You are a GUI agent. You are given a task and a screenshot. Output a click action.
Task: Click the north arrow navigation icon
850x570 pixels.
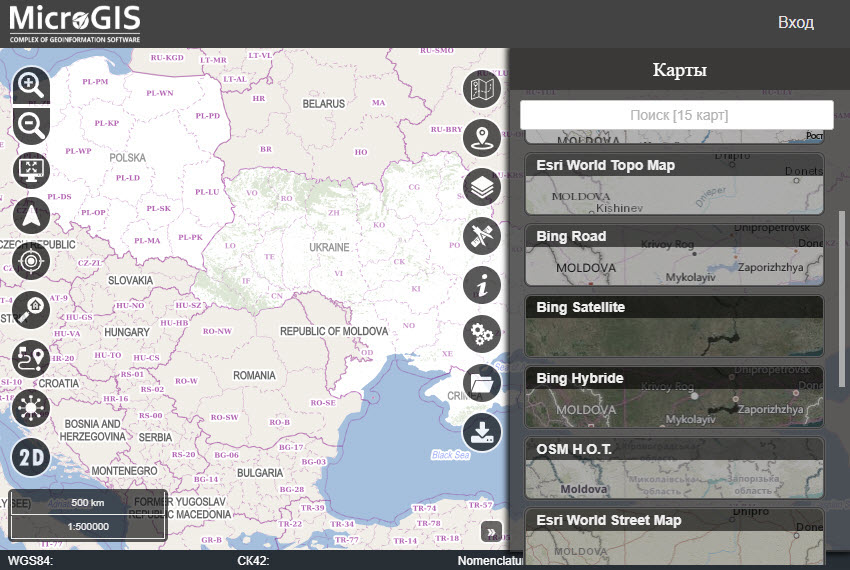coord(31,216)
